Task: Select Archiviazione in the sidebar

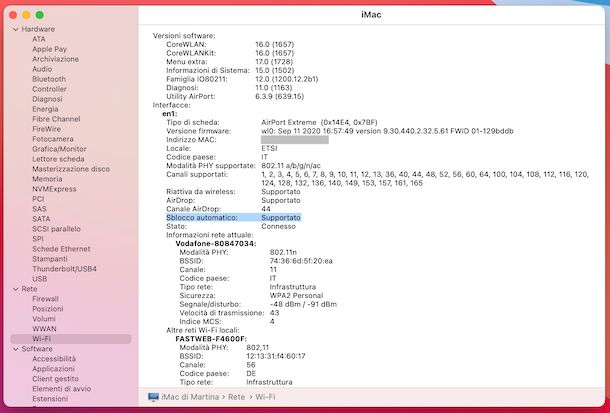Action: 56,59
